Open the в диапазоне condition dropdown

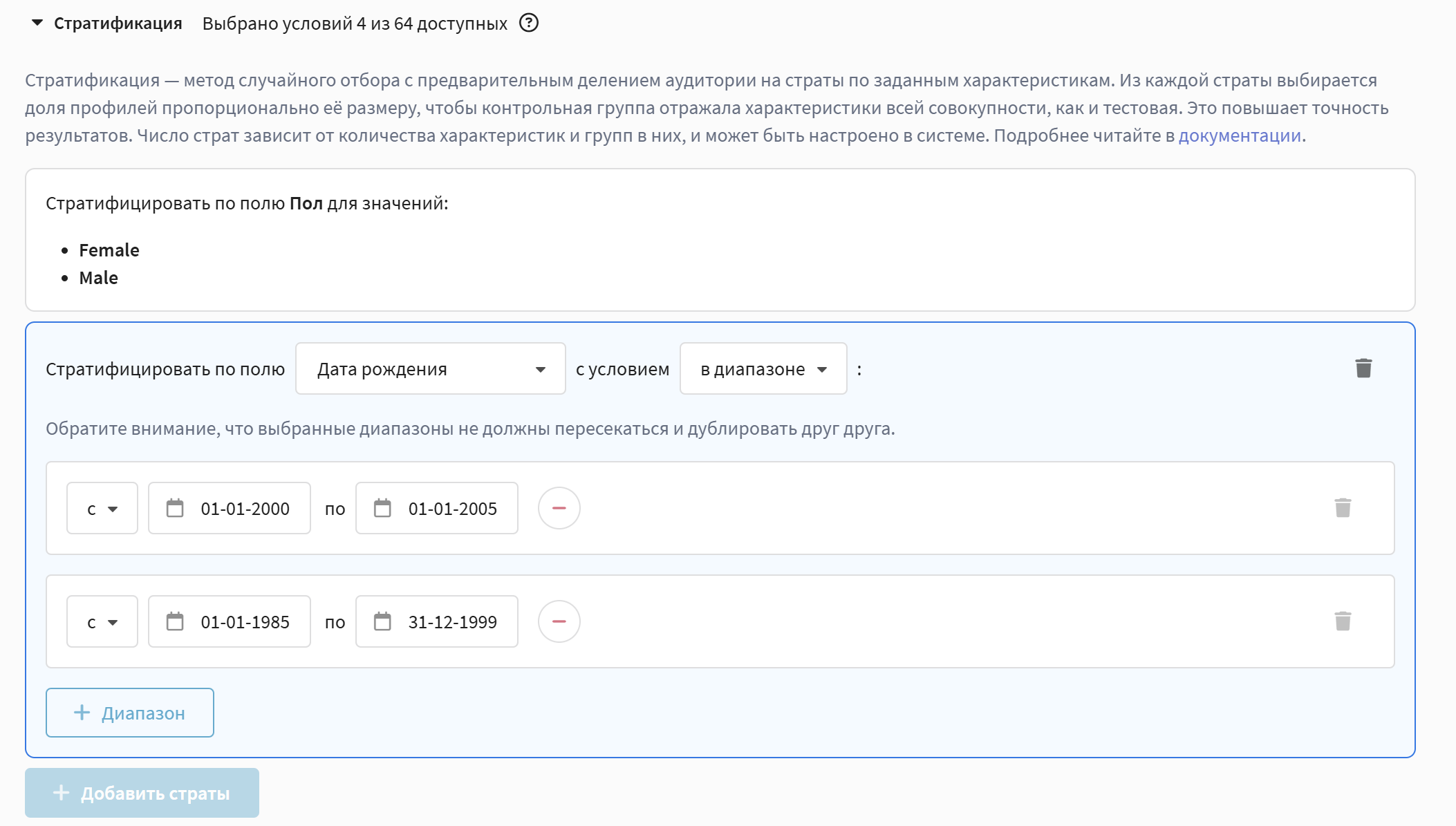[763, 369]
